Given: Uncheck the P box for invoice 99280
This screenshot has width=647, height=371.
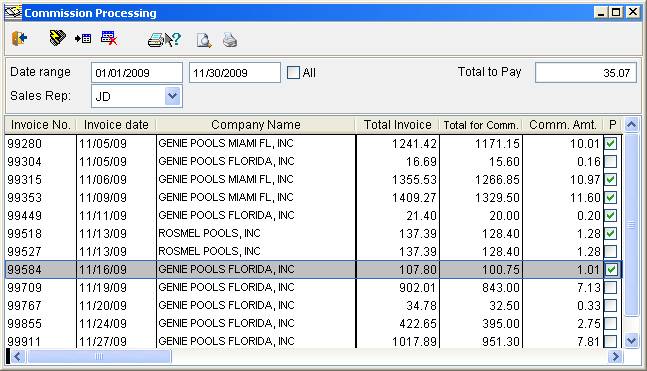Looking at the screenshot, I should 611,144.
